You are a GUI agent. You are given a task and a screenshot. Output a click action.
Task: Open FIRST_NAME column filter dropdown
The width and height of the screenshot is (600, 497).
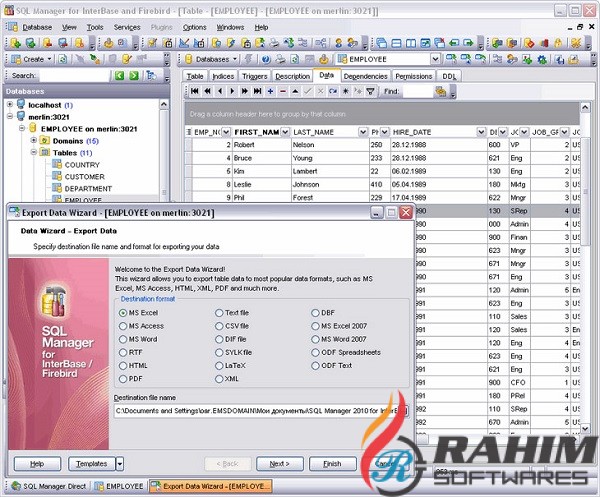(x=285, y=132)
